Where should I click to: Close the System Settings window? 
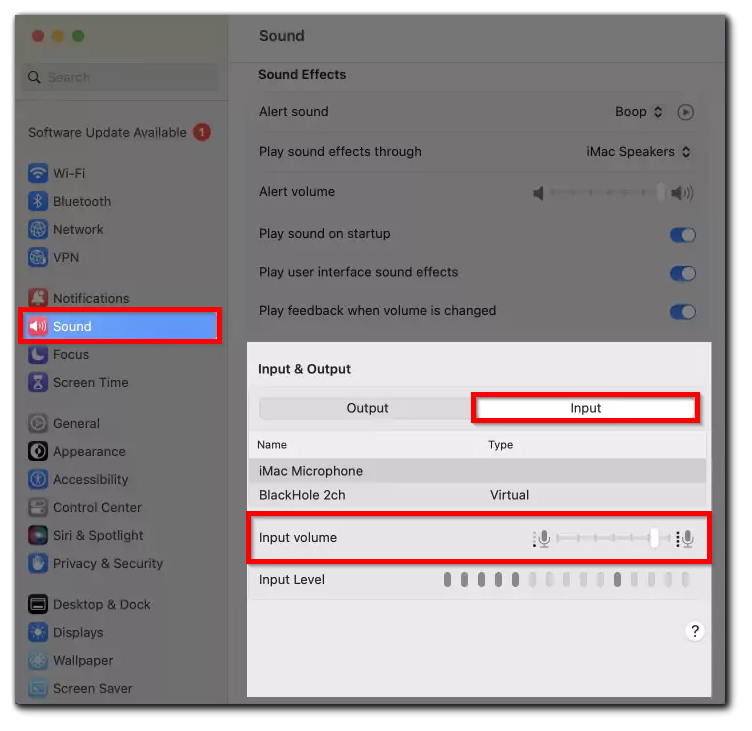point(38,36)
